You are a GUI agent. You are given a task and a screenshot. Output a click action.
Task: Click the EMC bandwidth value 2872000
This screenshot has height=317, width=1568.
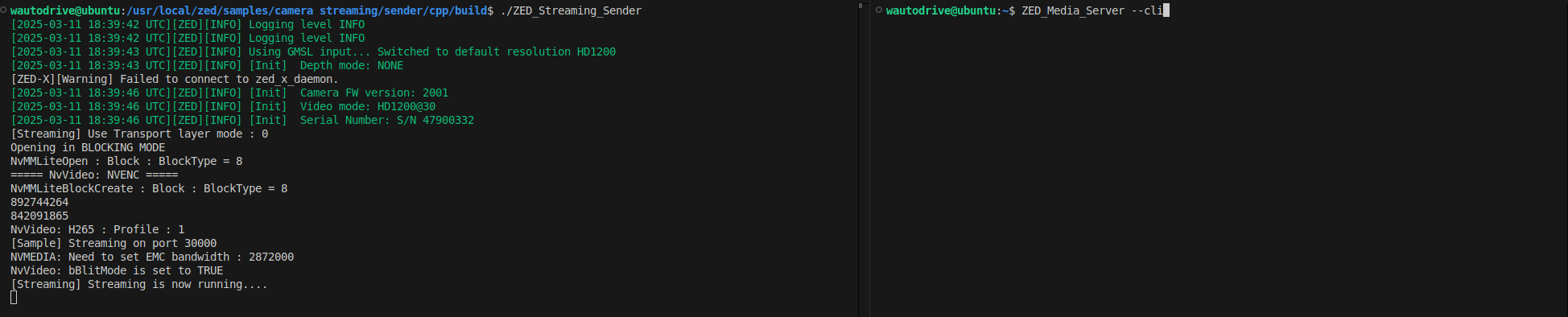pos(271,257)
